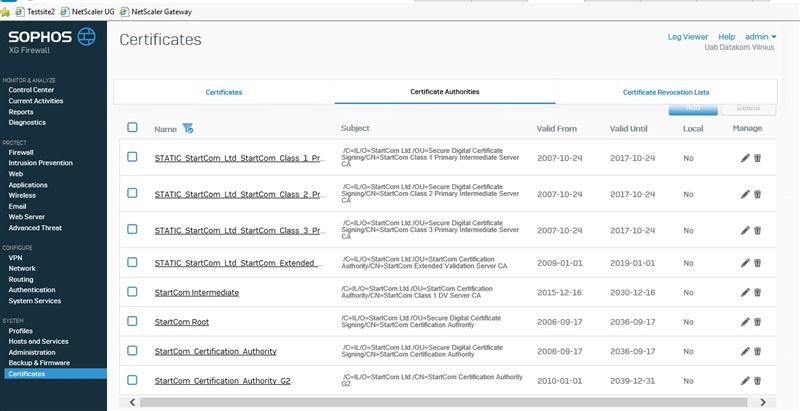Check the StartCom Root row
Image resolution: width=800 pixels, height=411 pixels.
(132, 321)
